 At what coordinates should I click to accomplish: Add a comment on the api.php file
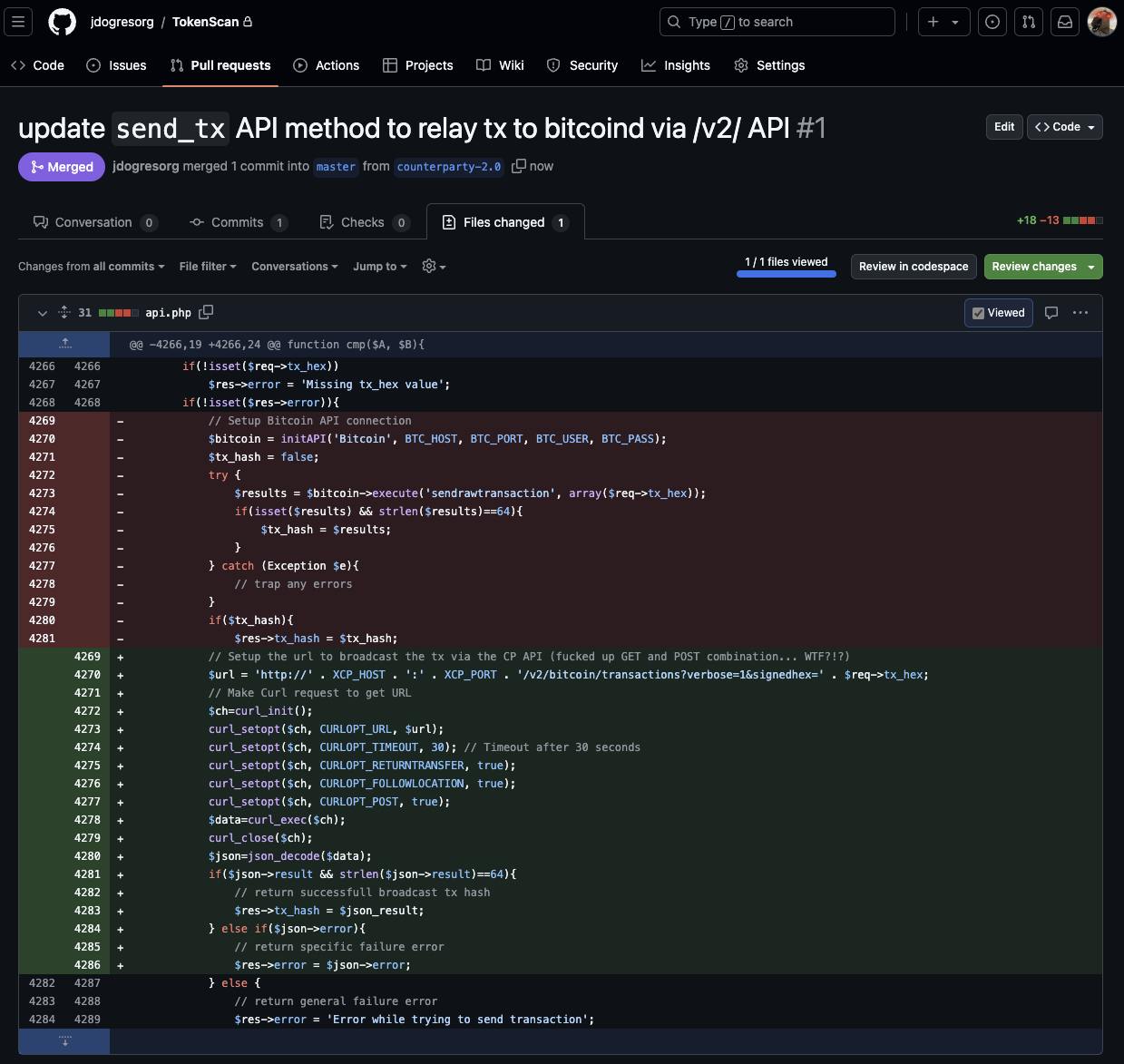pos(1051,313)
